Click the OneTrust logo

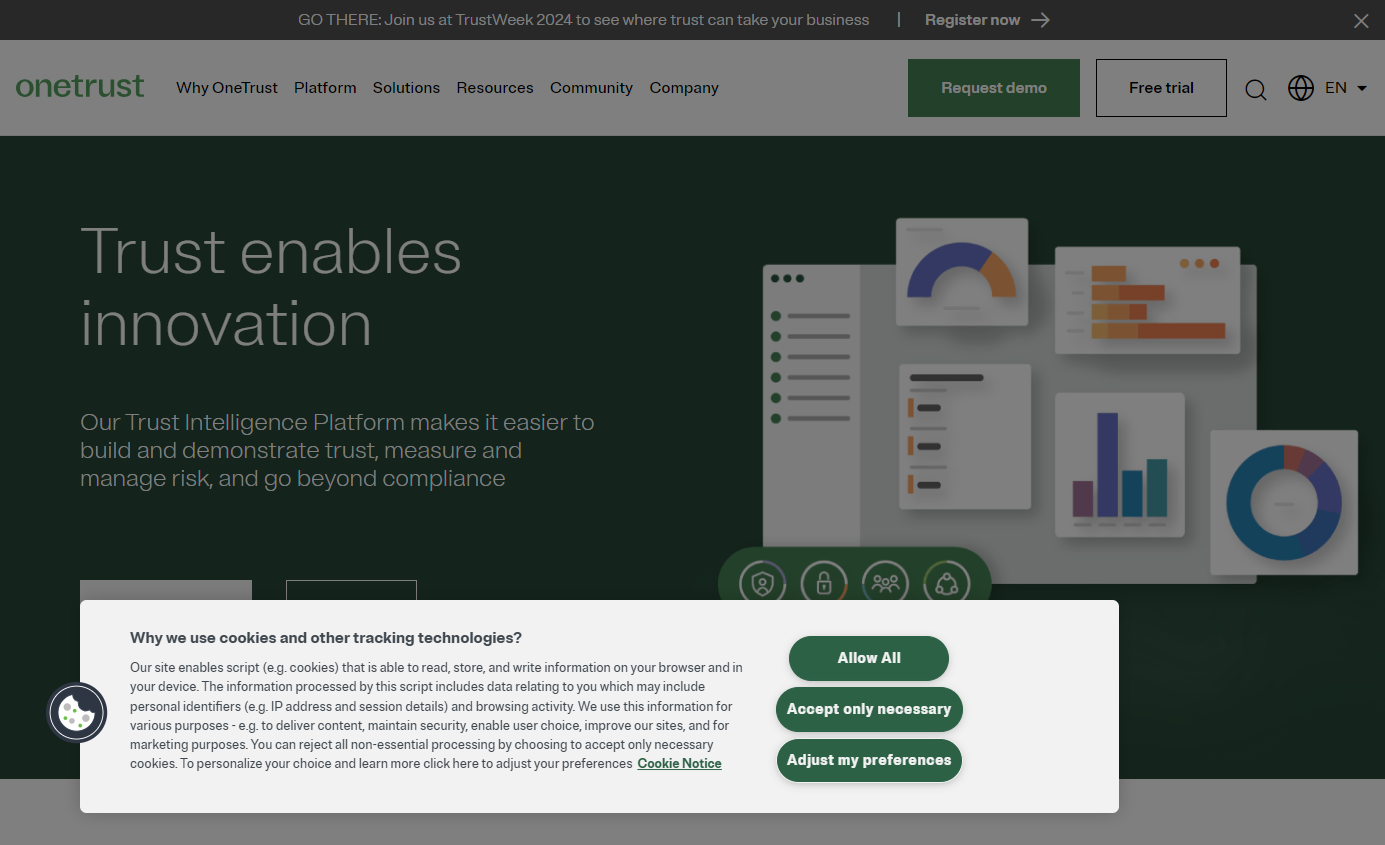tap(80, 87)
